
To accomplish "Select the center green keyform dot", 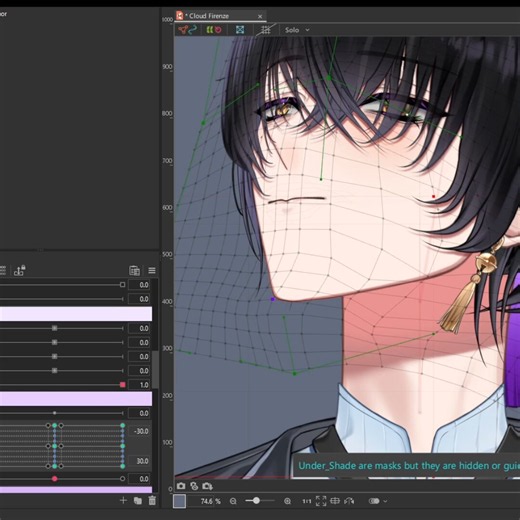I will tap(55, 446).
